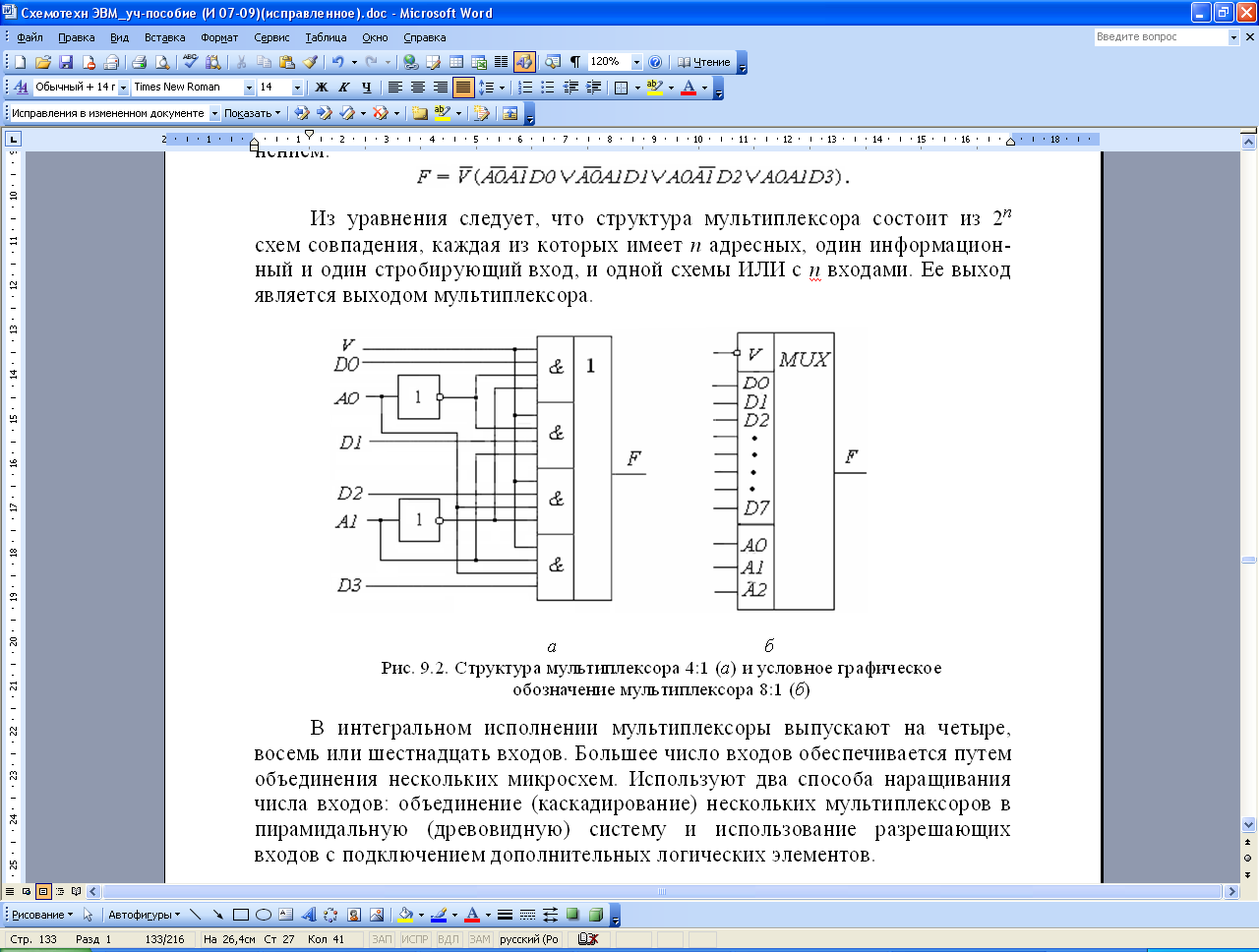The height and width of the screenshot is (952, 1259).
Task: Click the Next Page browse button
Action: click(x=1249, y=873)
